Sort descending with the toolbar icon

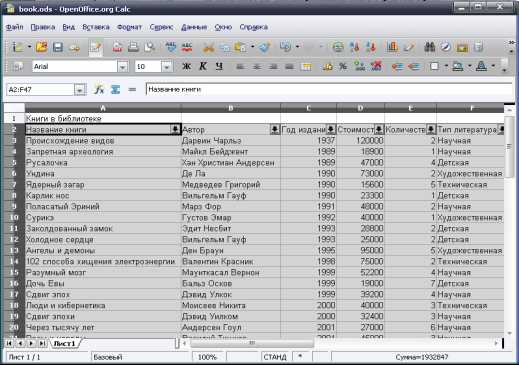[371, 47]
